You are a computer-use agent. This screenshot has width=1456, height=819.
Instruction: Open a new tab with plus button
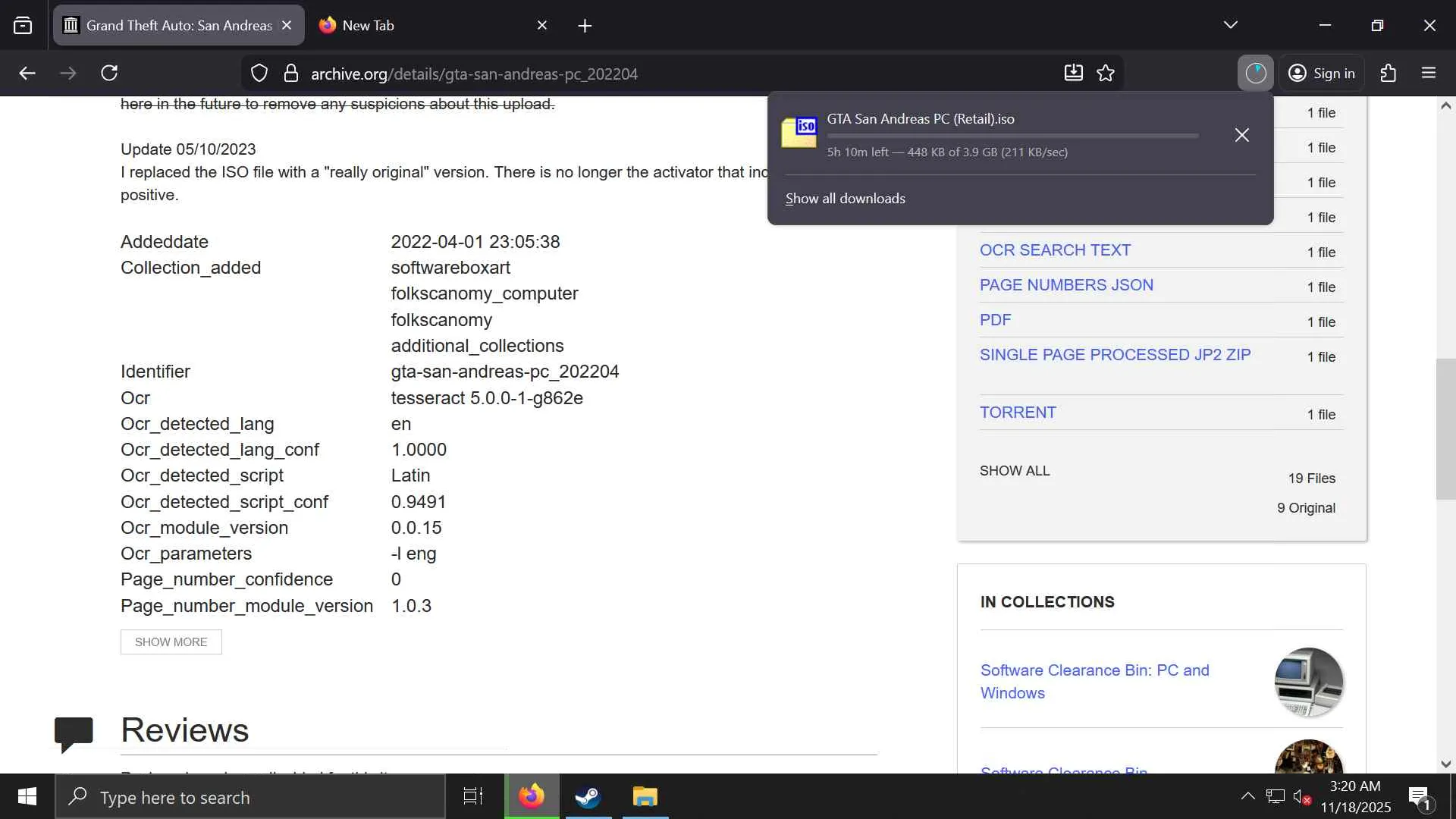point(584,26)
